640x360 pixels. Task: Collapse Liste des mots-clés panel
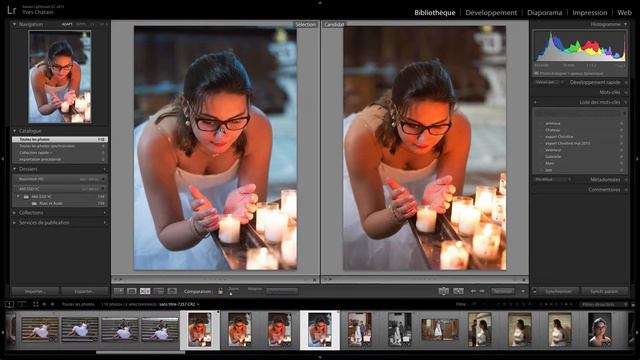[626, 102]
